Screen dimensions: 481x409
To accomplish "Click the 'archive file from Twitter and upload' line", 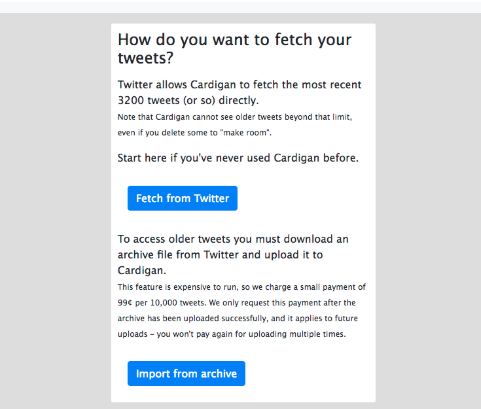I will click(220, 255).
